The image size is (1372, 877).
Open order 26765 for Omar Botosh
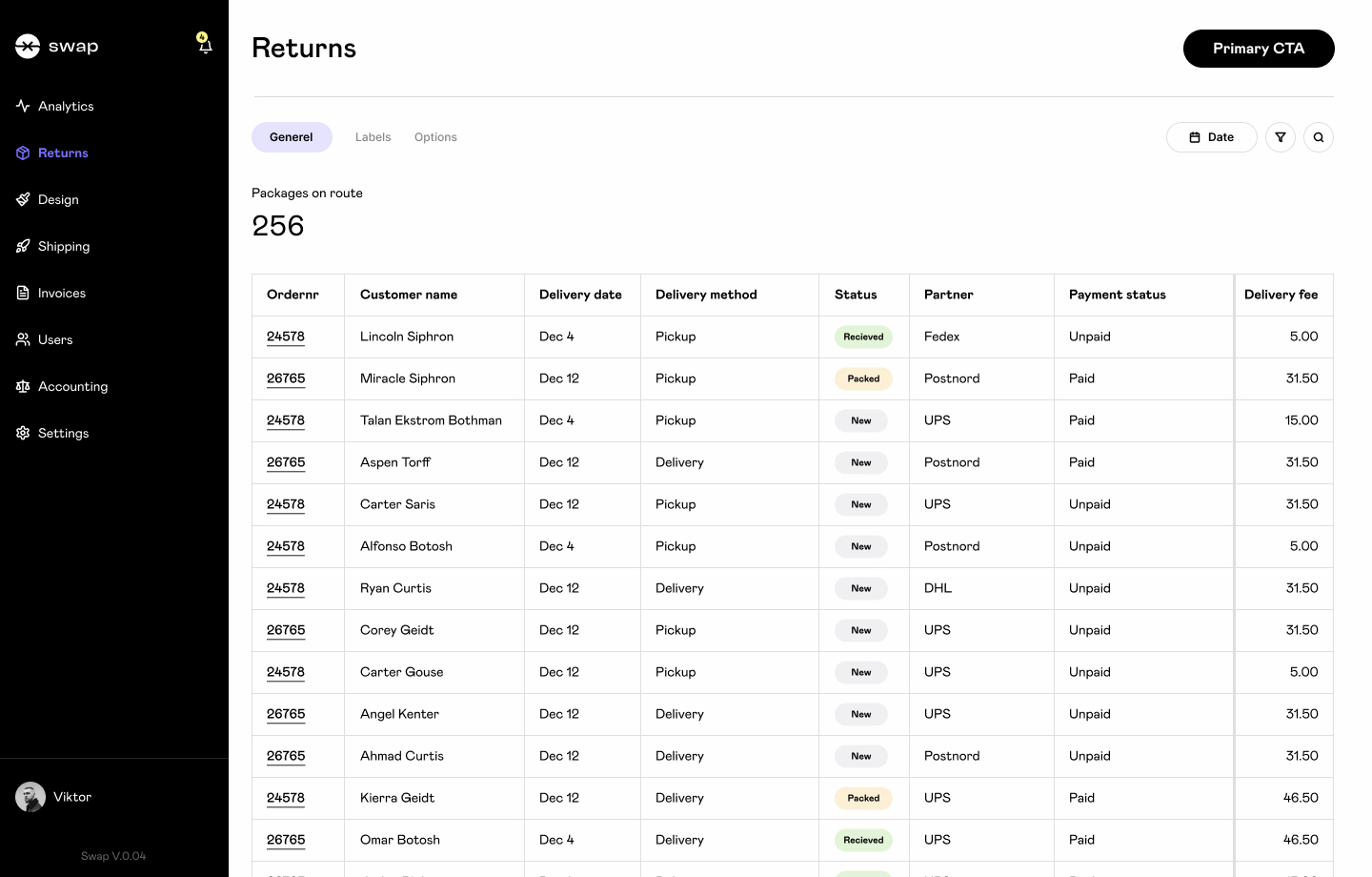coord(286,840)
